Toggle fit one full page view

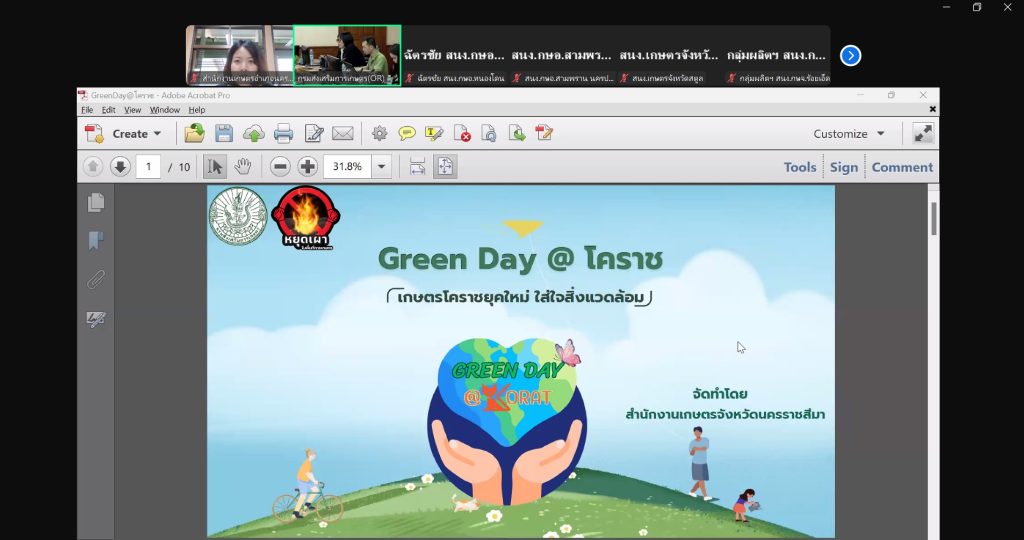[x=445, y=167]
